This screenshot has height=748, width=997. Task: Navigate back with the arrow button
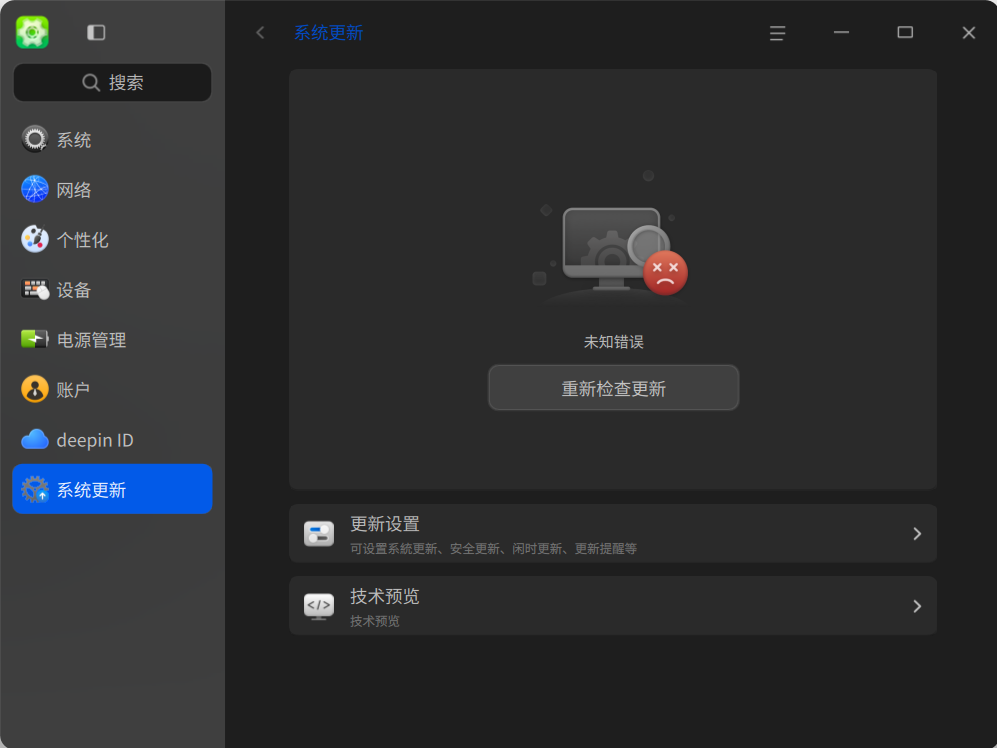coord(259,32)
